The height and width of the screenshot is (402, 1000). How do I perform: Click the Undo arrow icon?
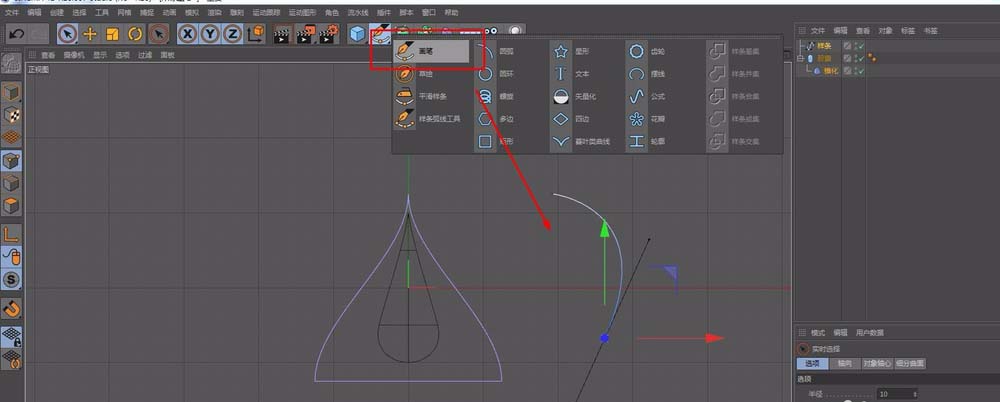(16, 33)
